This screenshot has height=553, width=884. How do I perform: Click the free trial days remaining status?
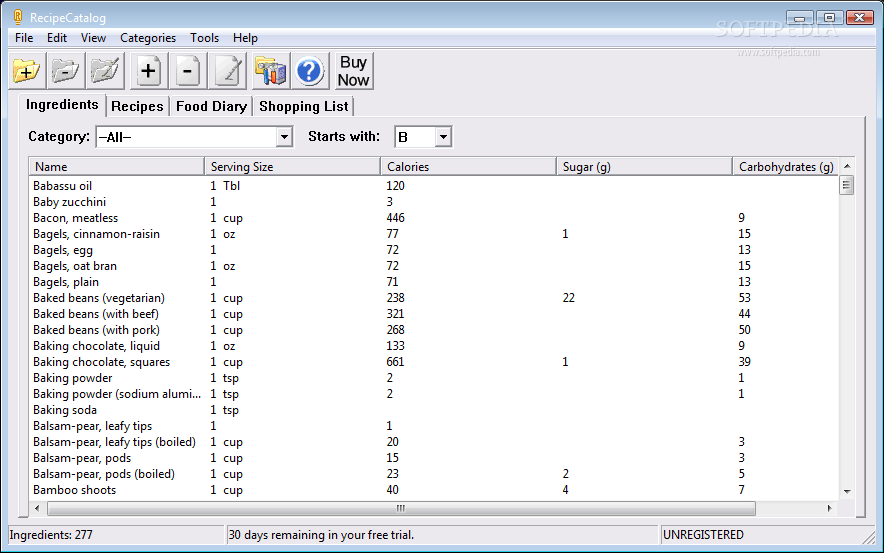321,535
